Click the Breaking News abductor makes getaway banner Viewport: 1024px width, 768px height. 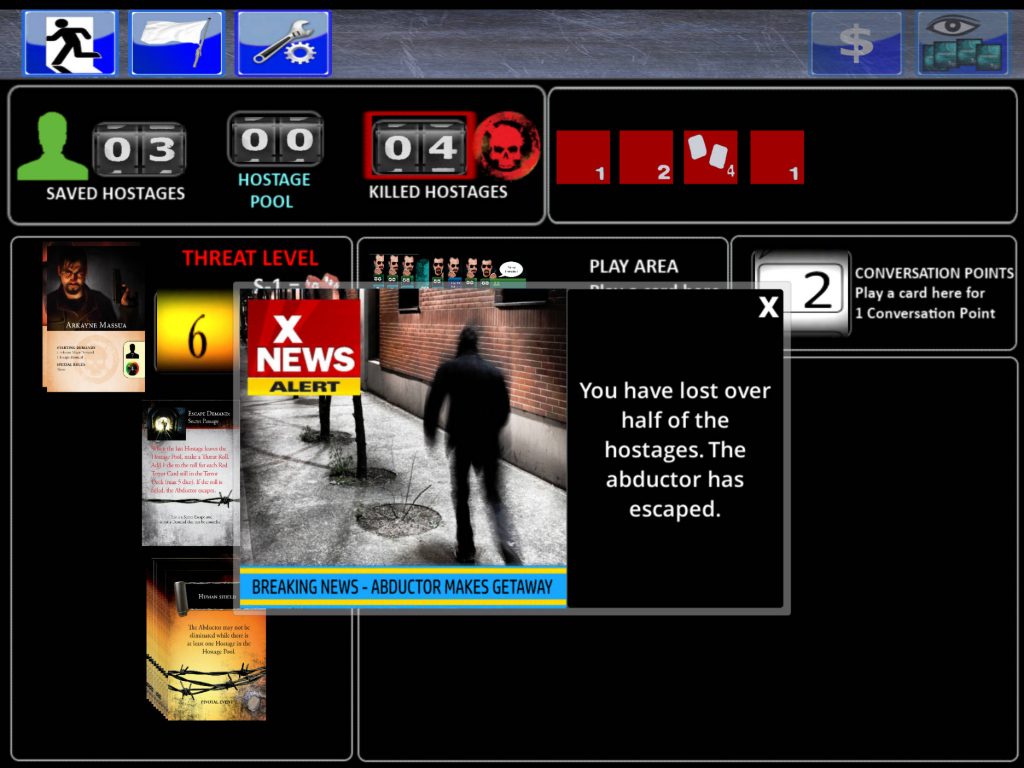[403, 586]
